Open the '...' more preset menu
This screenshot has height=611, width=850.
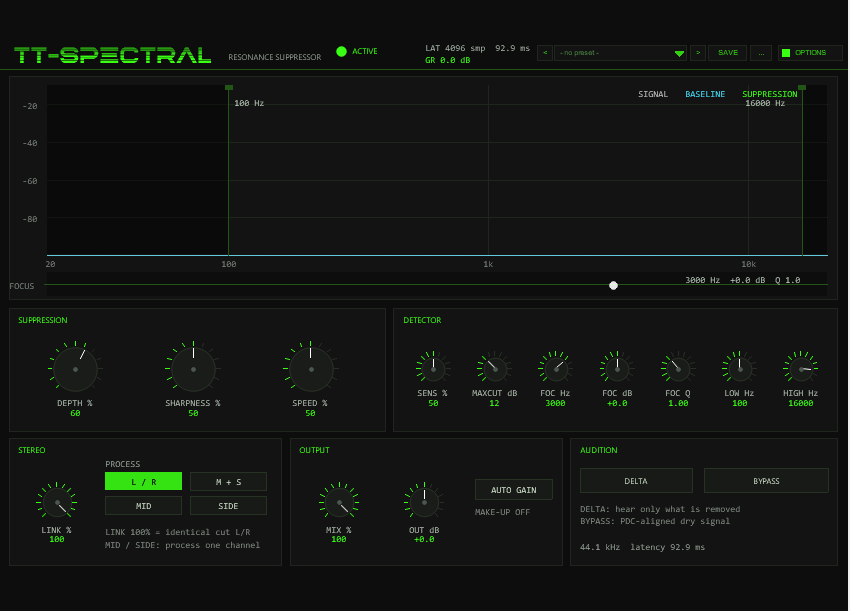761,53
